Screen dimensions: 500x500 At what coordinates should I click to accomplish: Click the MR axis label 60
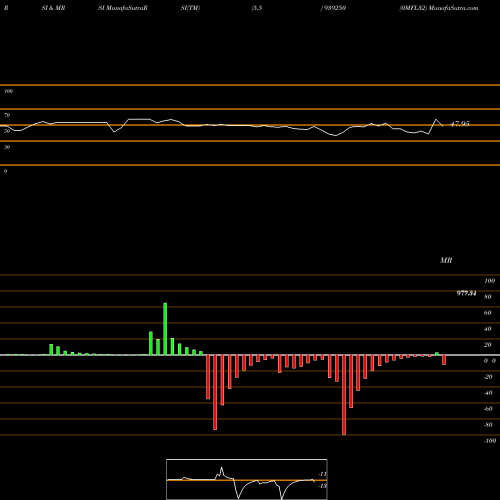[x=488, y=313]
